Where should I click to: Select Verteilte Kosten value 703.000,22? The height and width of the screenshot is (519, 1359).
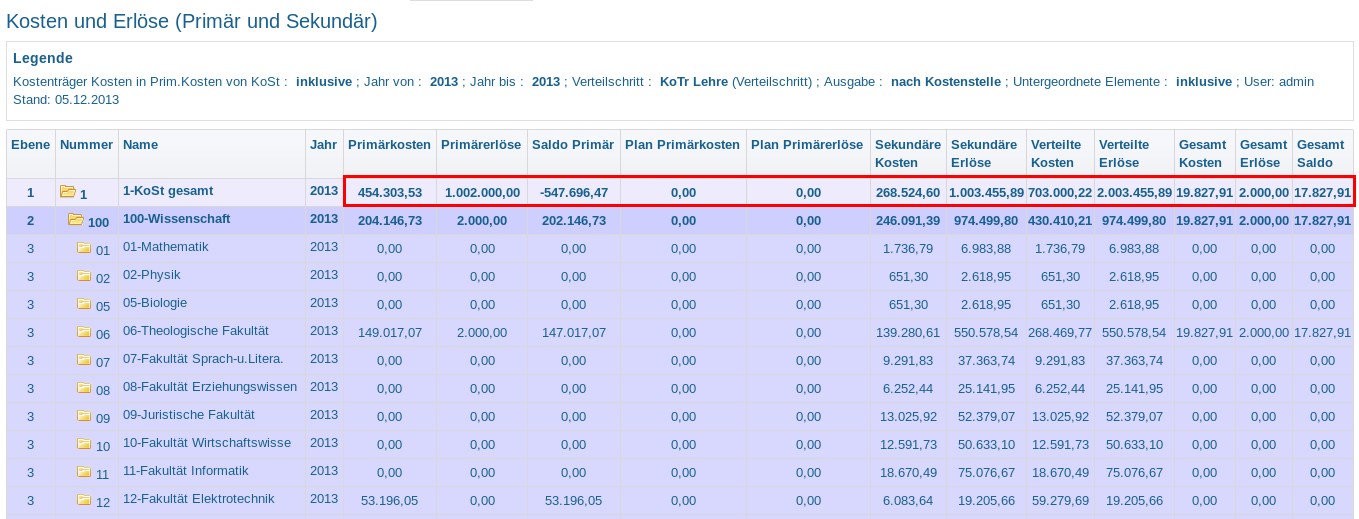tap(1060, 192)
